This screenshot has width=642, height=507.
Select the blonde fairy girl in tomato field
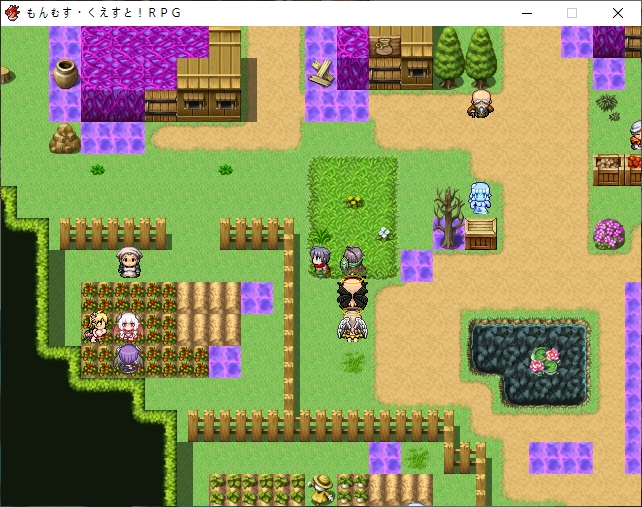(97, 327)
